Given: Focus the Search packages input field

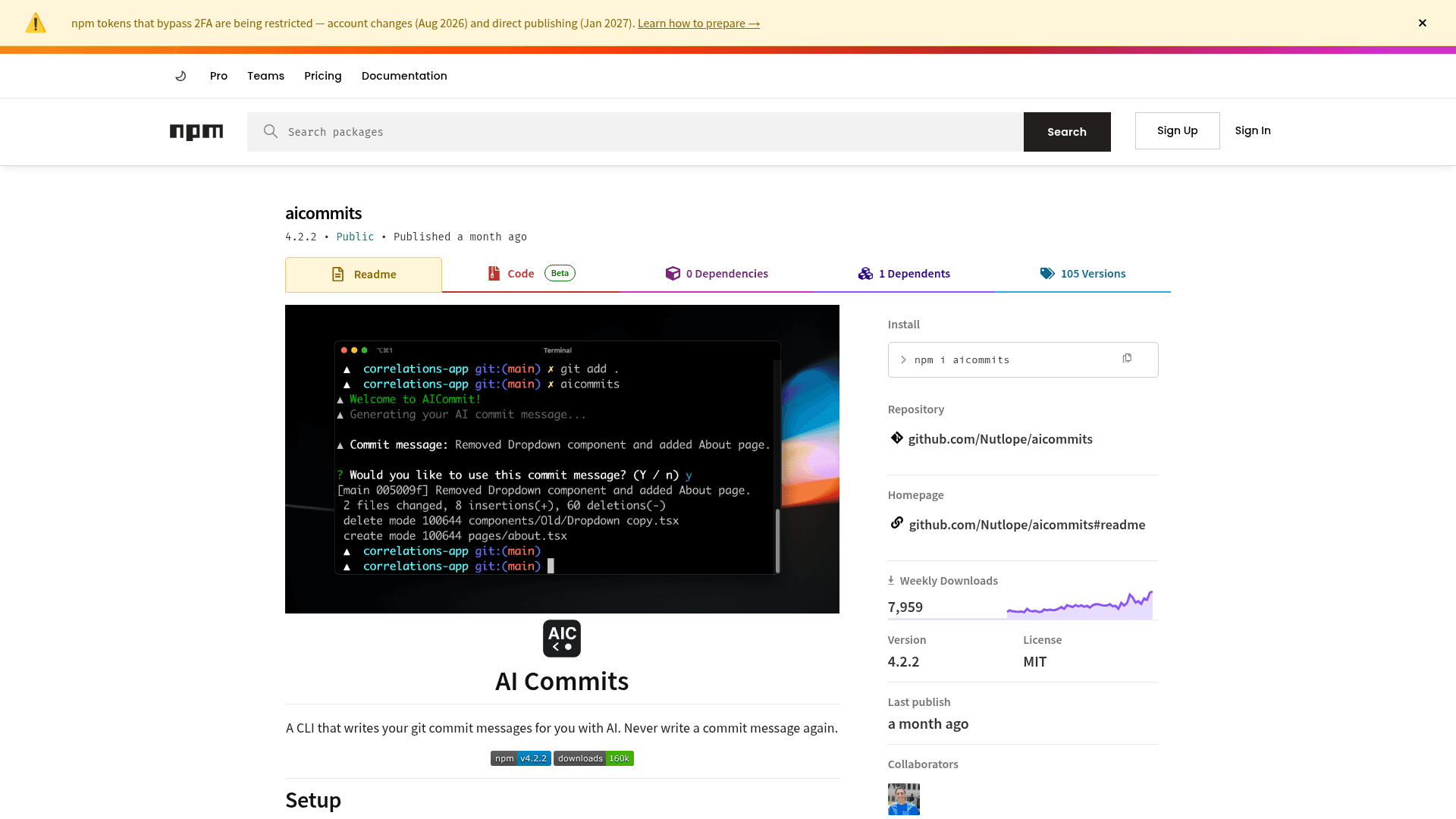Looking at the screenshot, I should click(x=635, y=132).
